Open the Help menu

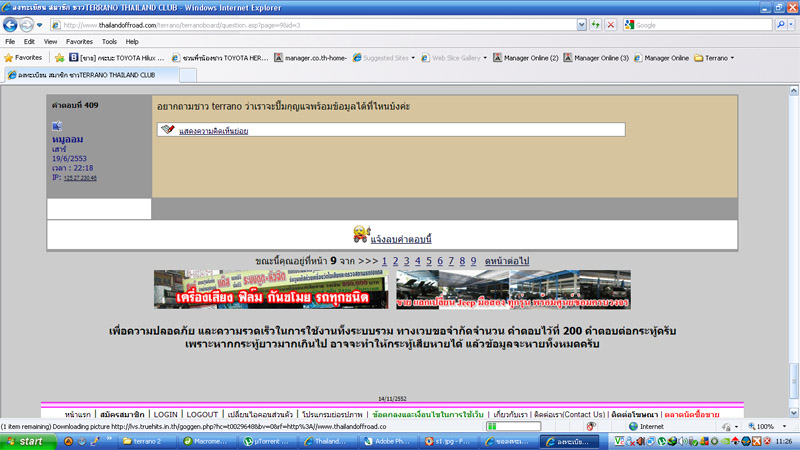pos(132,42)
